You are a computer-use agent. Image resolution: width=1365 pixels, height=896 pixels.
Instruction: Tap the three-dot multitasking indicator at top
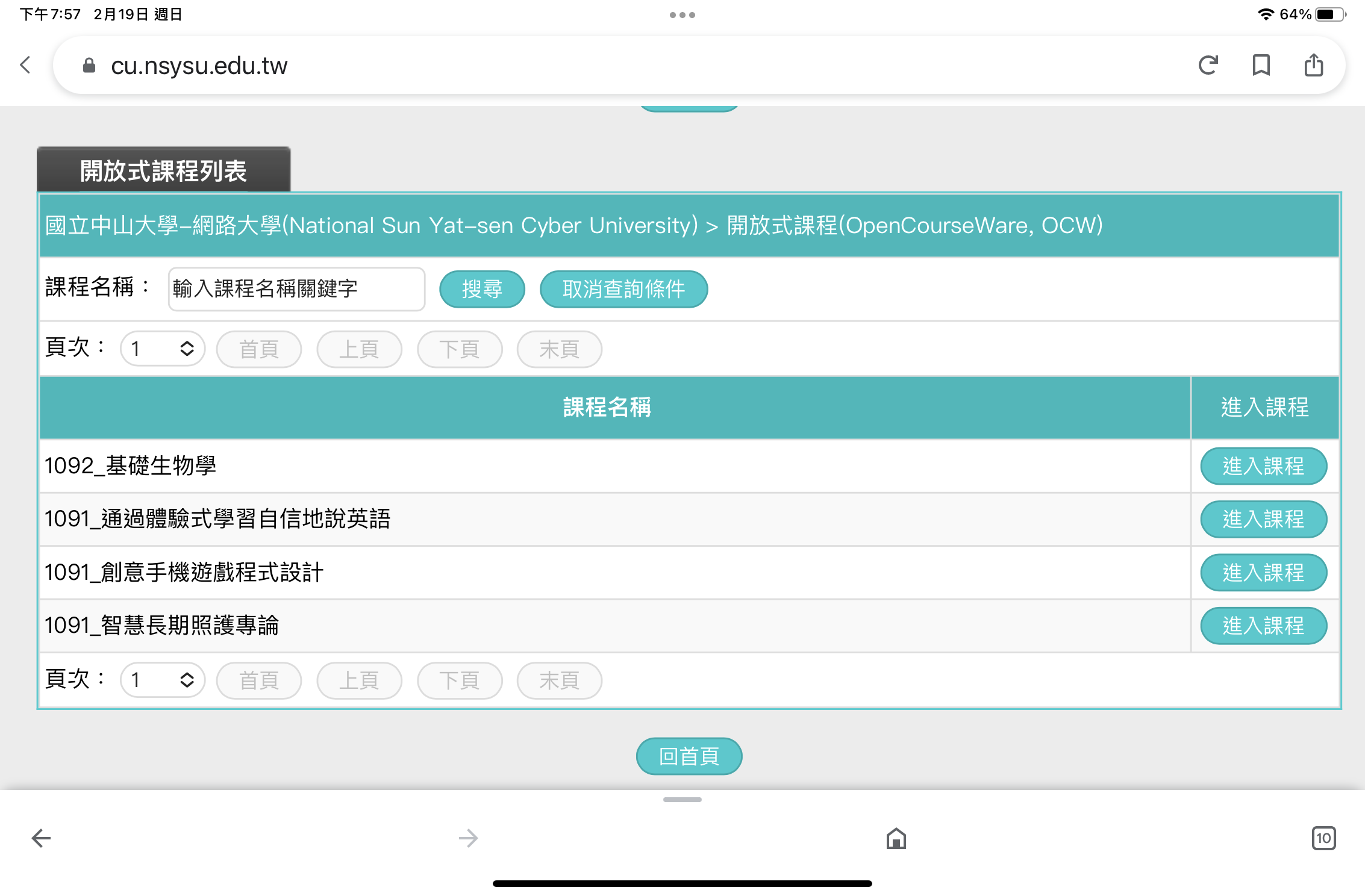pyautogui.click(x=682, y=15)
